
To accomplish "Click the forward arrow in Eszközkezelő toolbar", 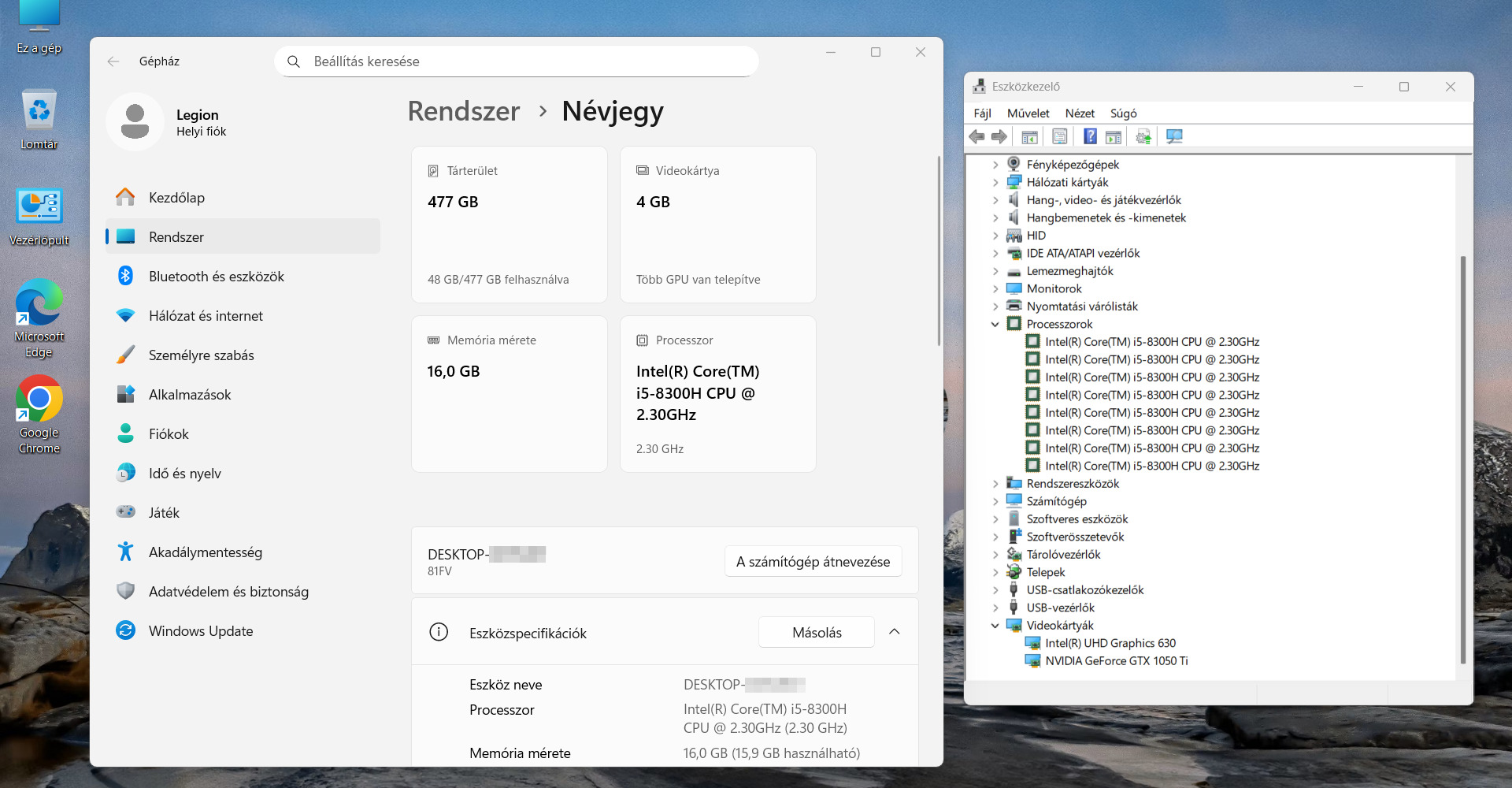I will coord(999,137).
